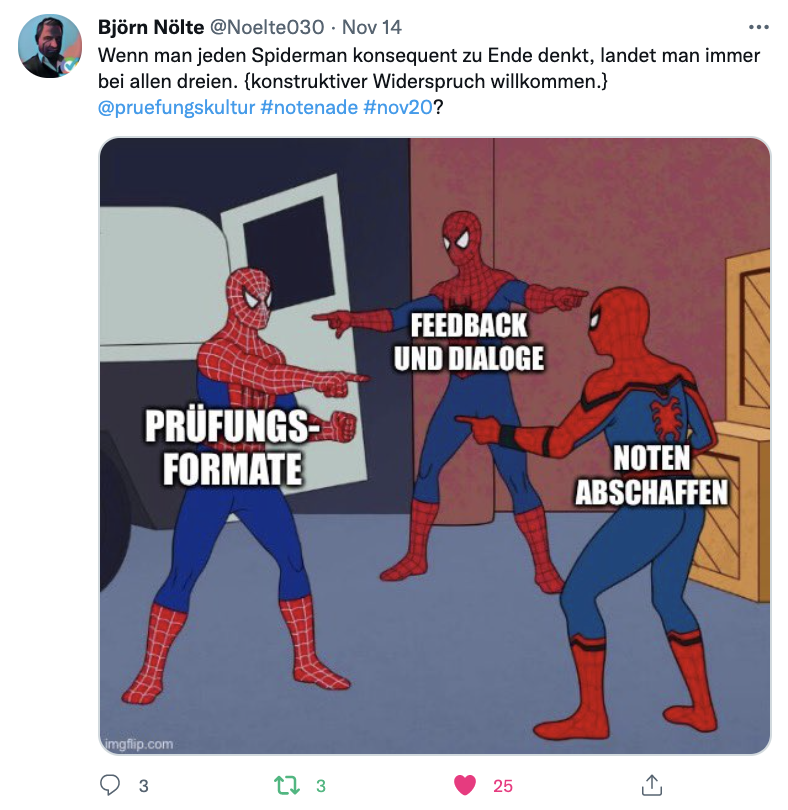
Task: Click the reply speech bubble icon
Action: pyautogui.click(x=110, y=785)
